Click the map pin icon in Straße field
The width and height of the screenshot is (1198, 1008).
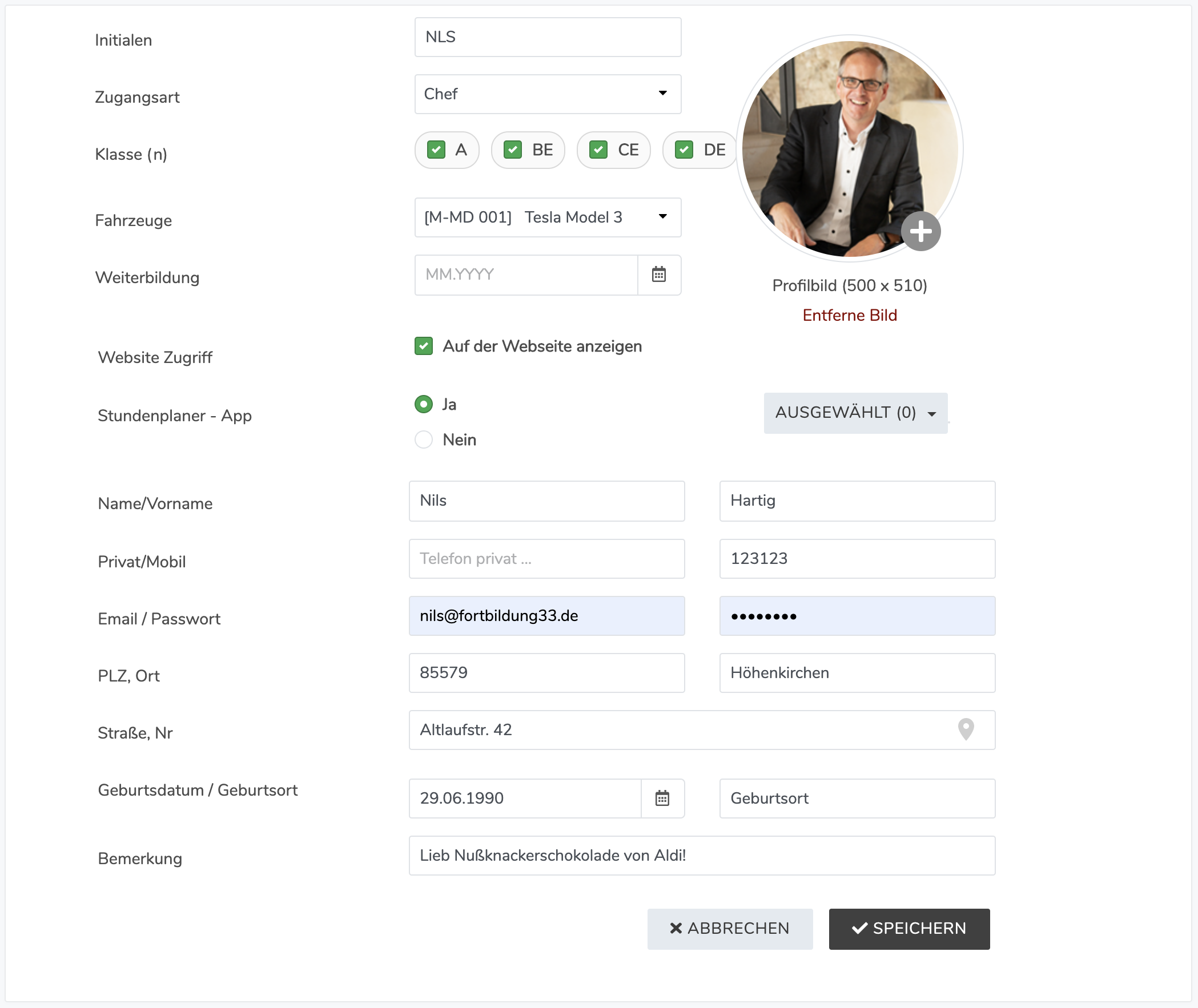coord(966,729)
